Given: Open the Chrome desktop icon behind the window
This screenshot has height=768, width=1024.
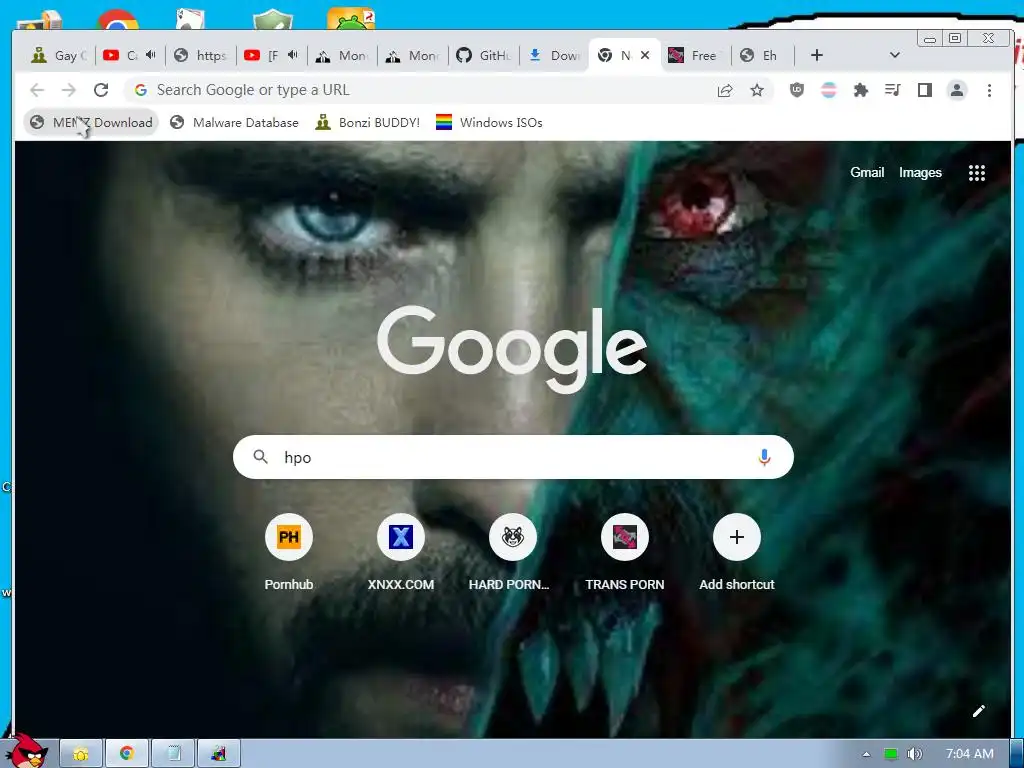Looking at the screenshot, I should (118, 20).
